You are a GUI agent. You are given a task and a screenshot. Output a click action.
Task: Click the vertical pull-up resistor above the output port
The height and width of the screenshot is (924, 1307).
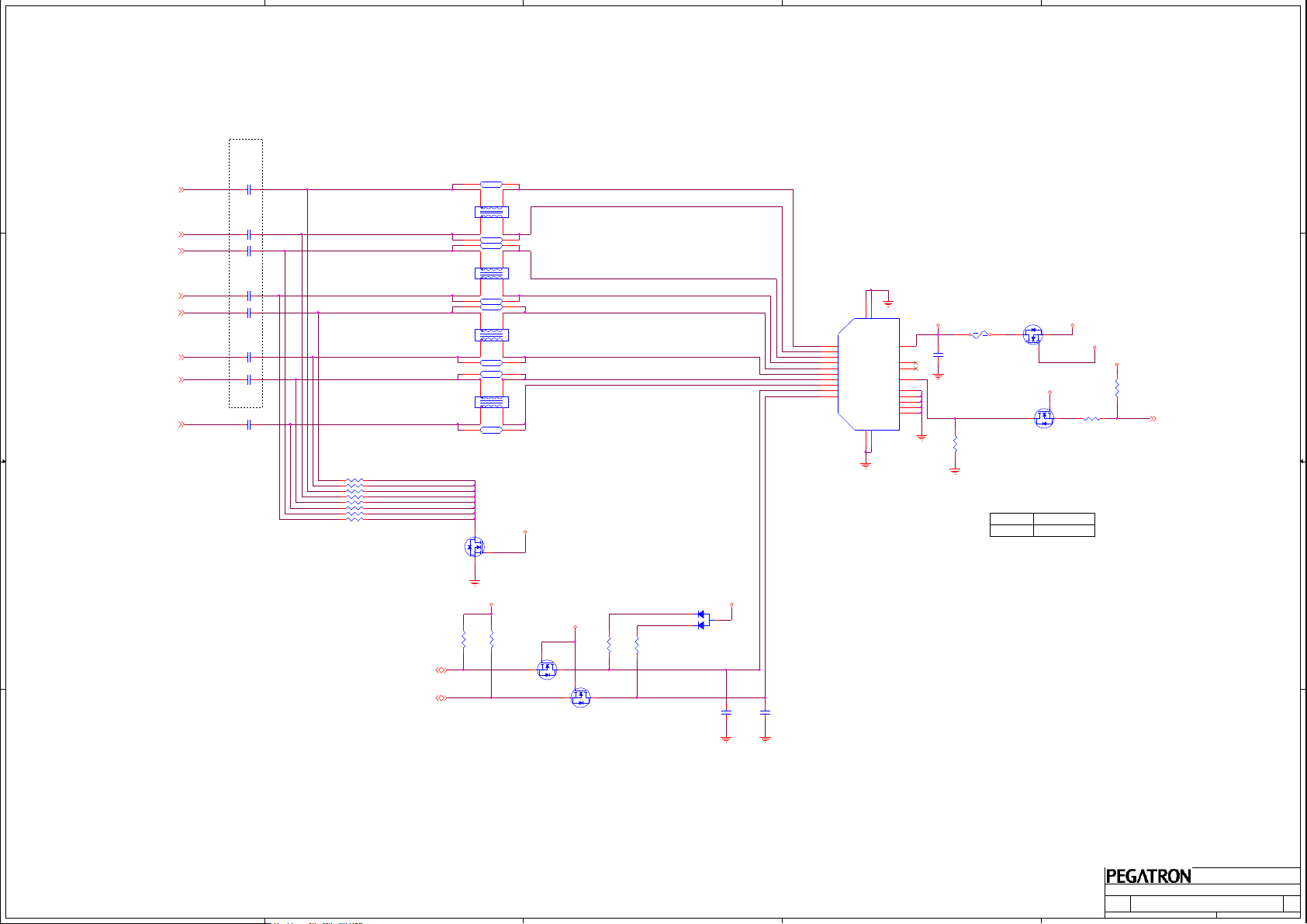coord(1117,388)
